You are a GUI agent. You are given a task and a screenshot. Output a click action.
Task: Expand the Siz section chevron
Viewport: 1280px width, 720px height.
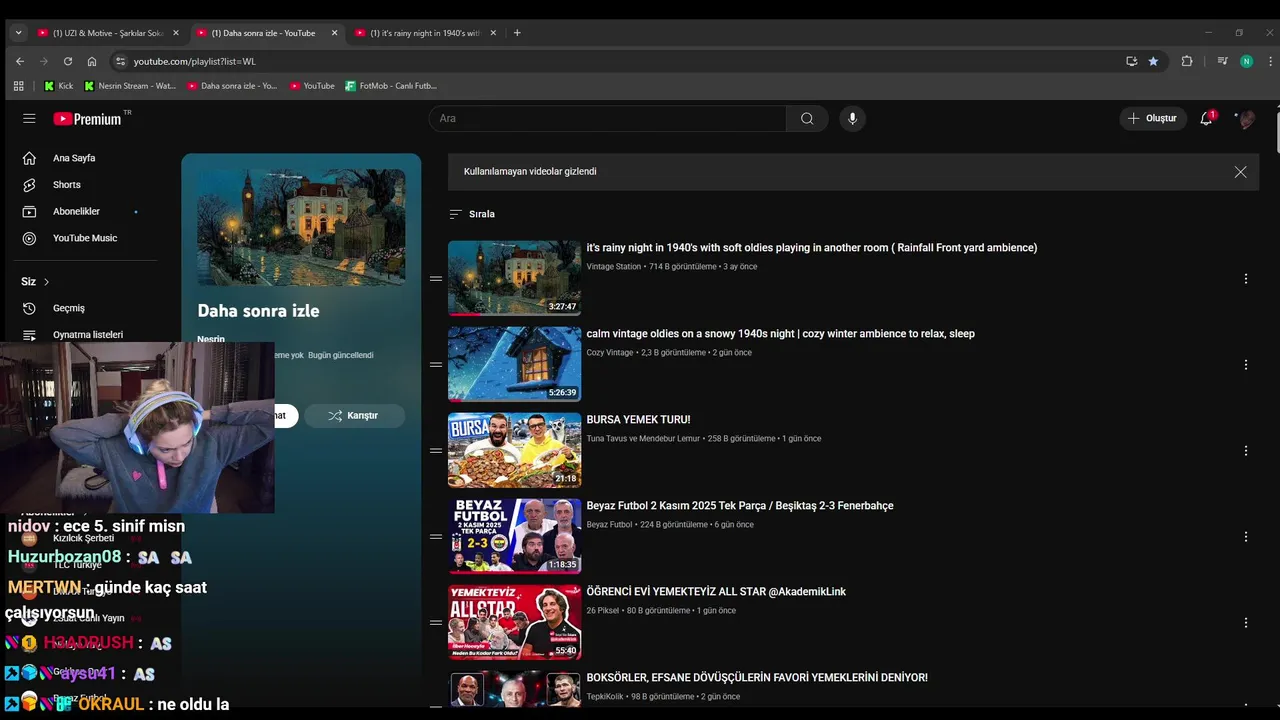(x=46, y=282)
